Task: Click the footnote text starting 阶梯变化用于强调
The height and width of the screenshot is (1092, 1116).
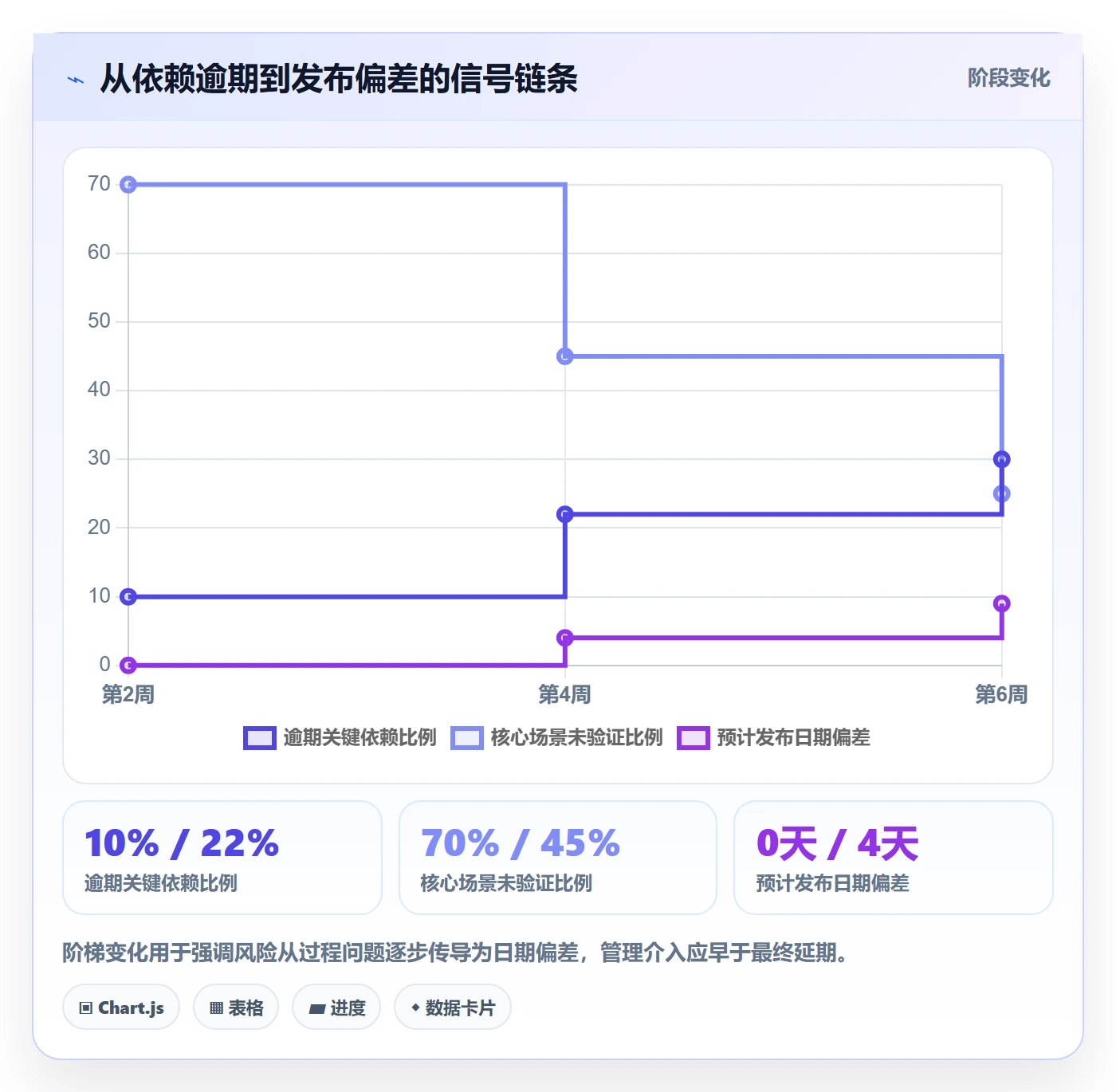Action: click(456, 953)
